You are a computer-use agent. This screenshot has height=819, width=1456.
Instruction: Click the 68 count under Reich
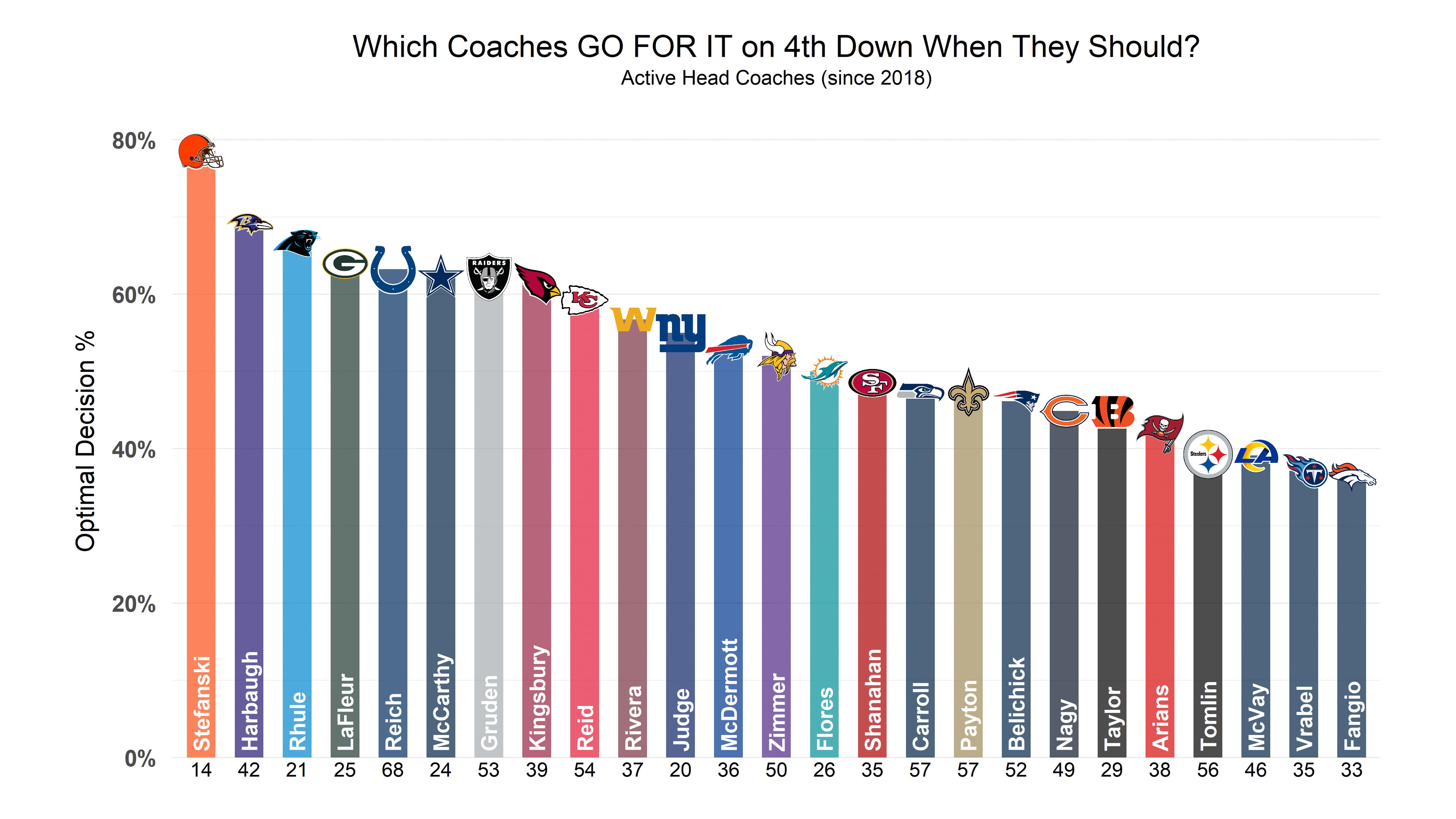click(393, 770)
